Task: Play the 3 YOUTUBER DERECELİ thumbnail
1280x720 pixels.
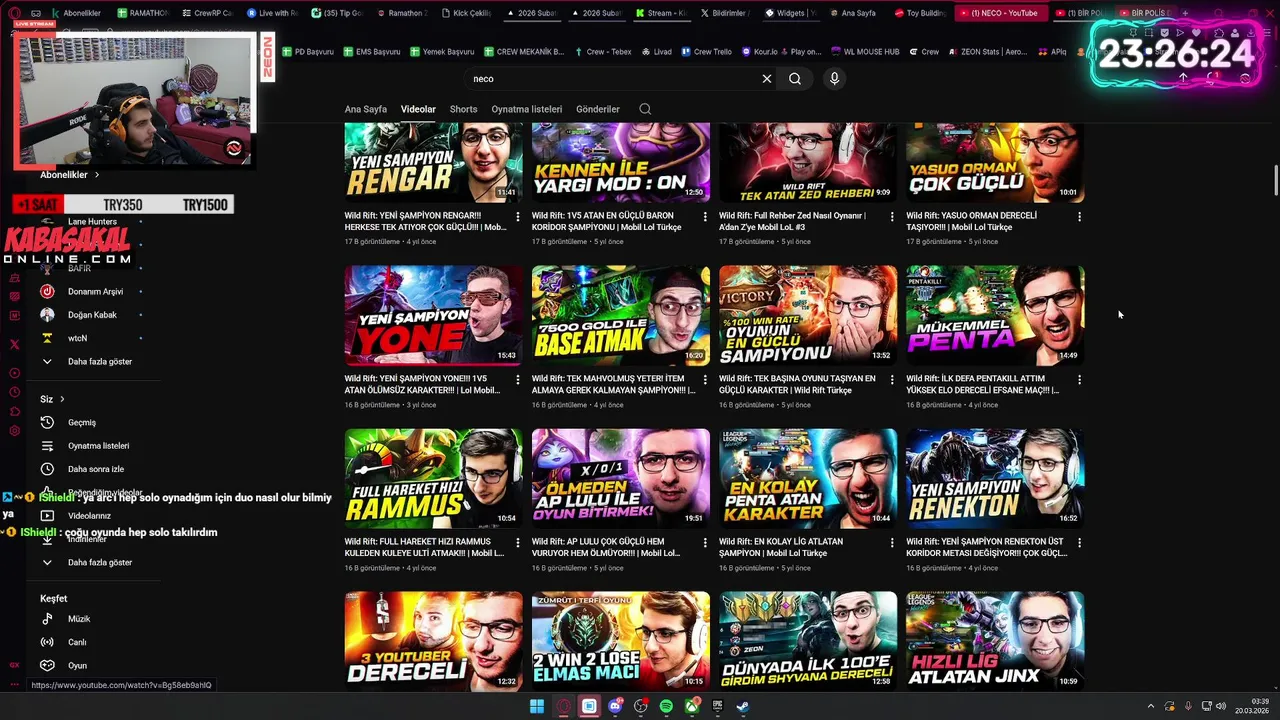Action: coord(433,640)
